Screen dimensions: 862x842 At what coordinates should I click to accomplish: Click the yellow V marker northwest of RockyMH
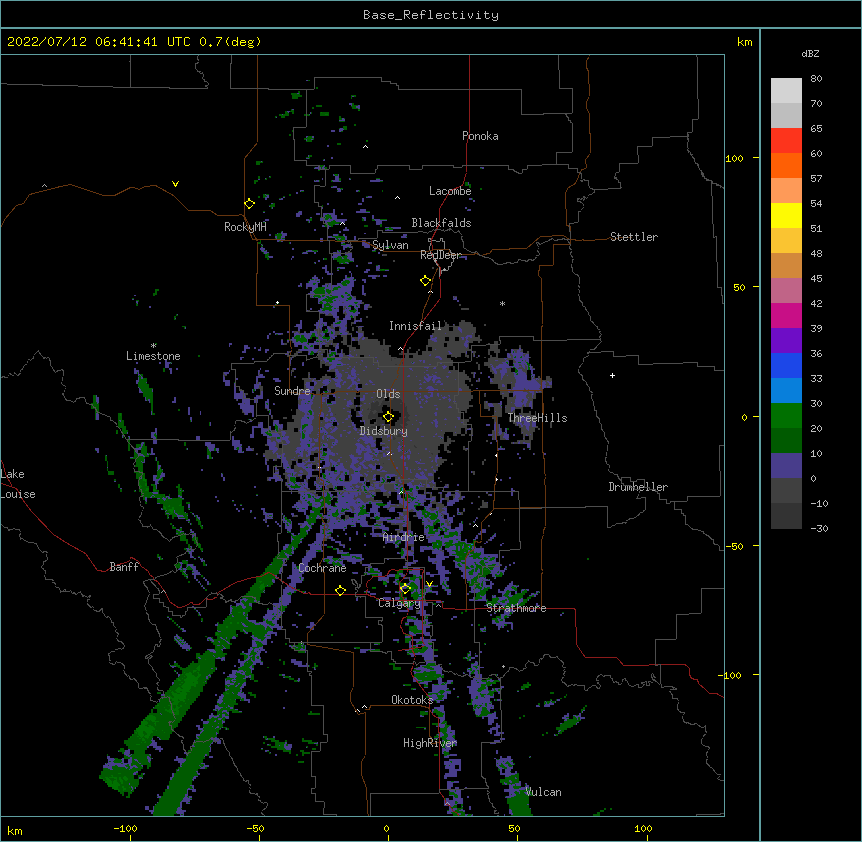coord(175,184)
